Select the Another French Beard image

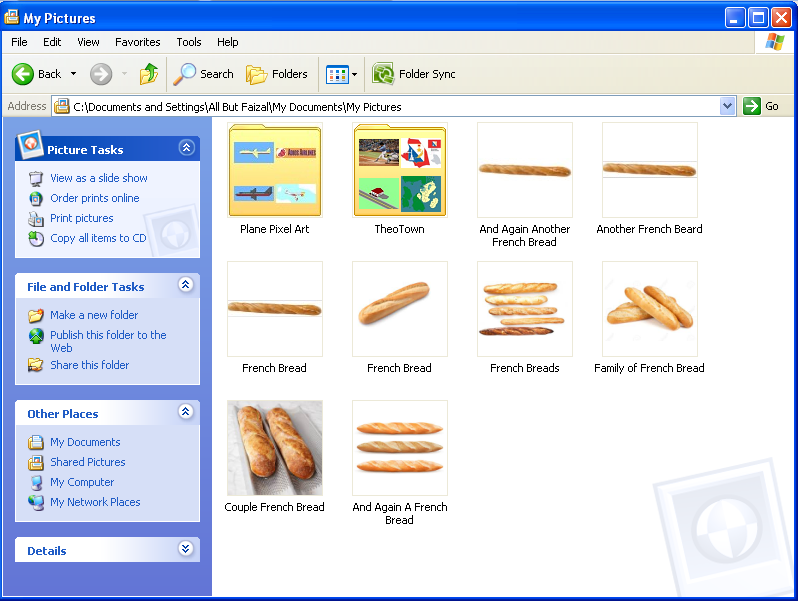649,170
